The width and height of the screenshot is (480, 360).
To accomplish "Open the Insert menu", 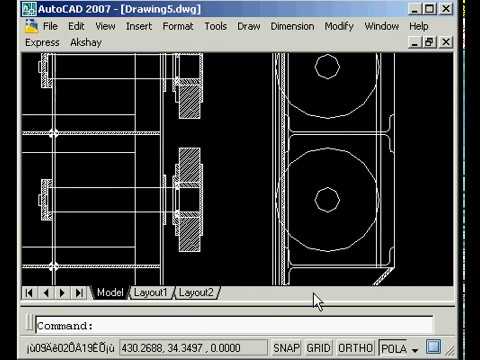I will click(139, 26).
